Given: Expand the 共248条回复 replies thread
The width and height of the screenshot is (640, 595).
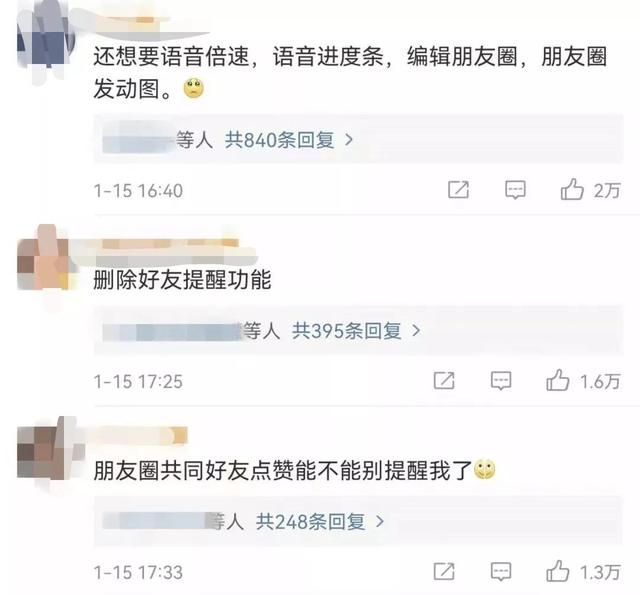Looking at the screenshot, I should pyautogui.click(x=320, y=522).
